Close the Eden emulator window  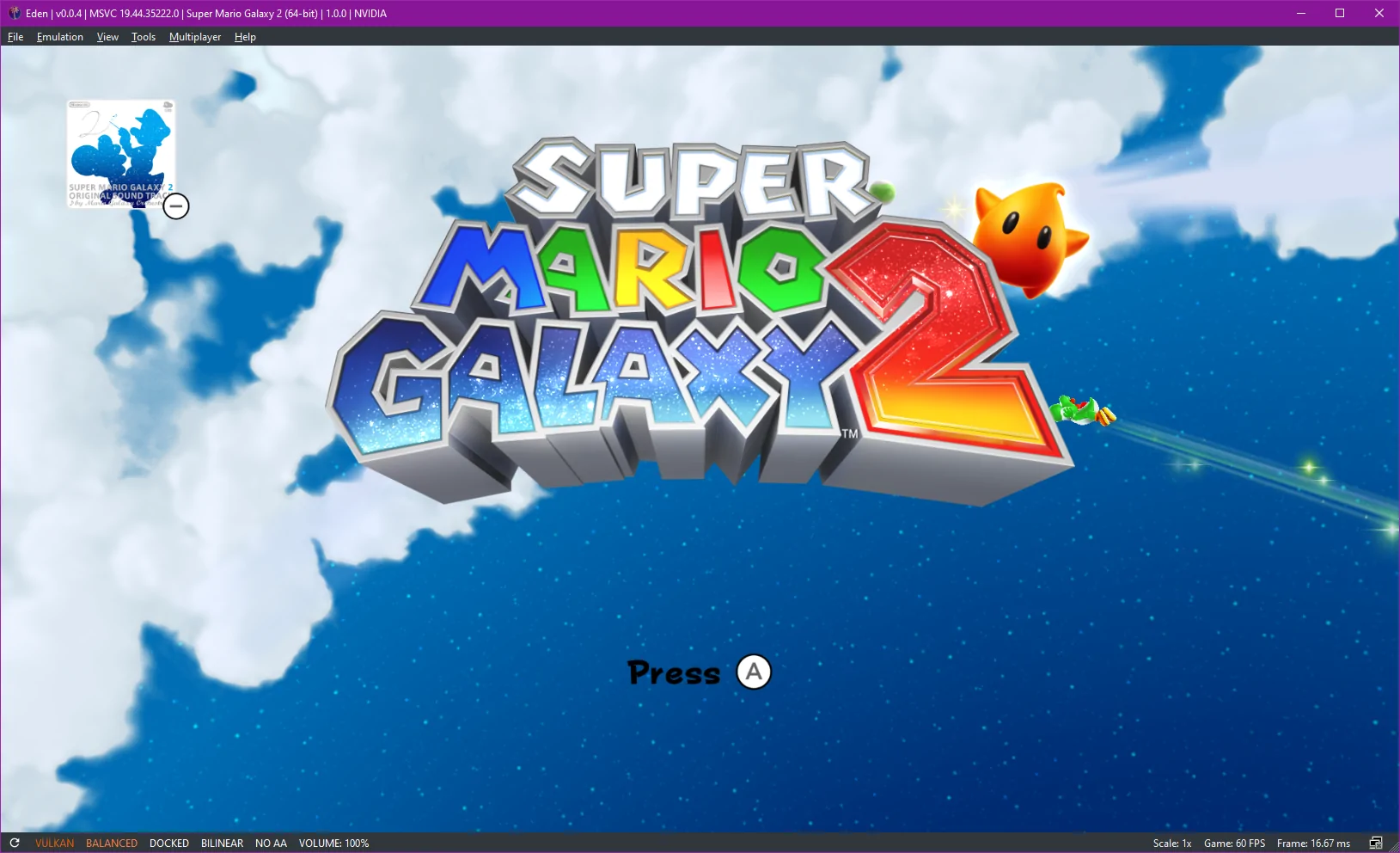click(1379, 13)
